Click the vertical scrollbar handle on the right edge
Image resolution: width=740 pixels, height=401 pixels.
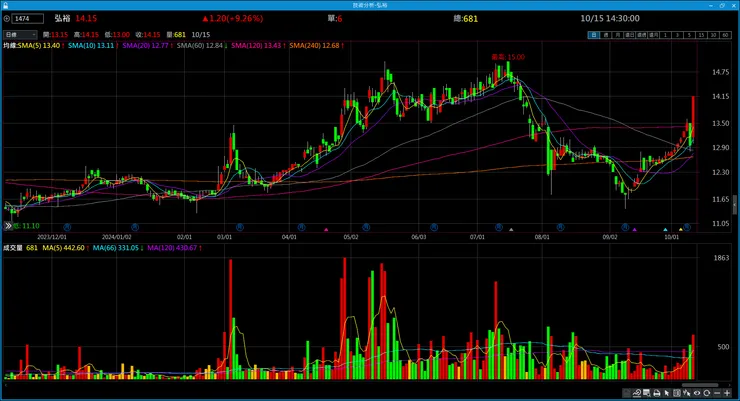734,205
